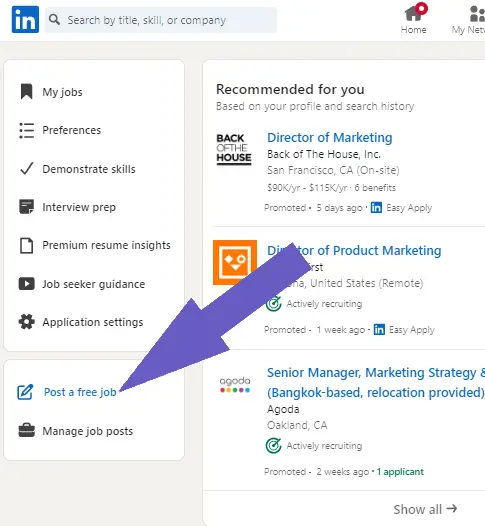
Task: Click the Agoda company logo
Action: pyautogui.click(x=235, y=384)
